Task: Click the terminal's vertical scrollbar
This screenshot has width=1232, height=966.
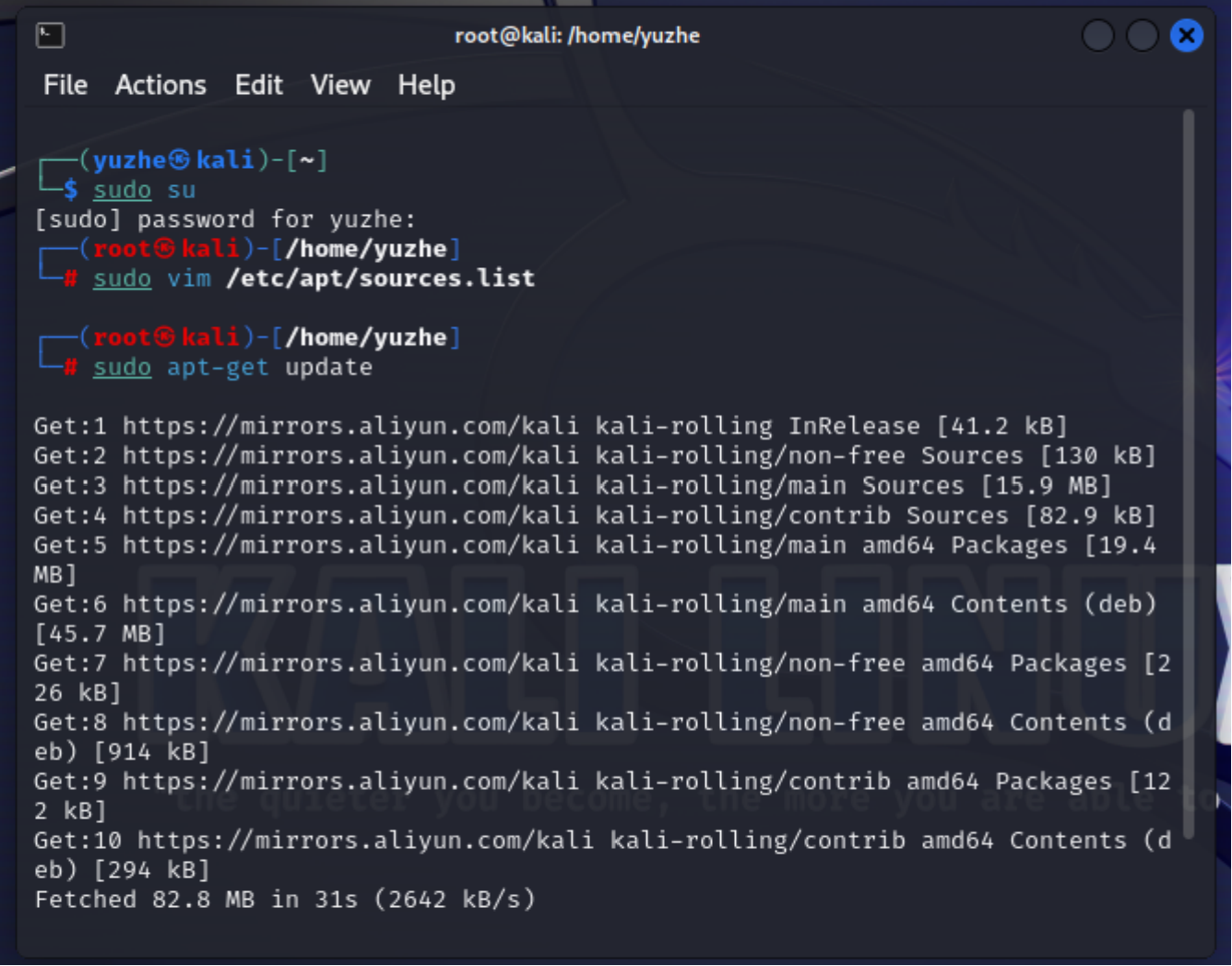Action: [1189, 475]
